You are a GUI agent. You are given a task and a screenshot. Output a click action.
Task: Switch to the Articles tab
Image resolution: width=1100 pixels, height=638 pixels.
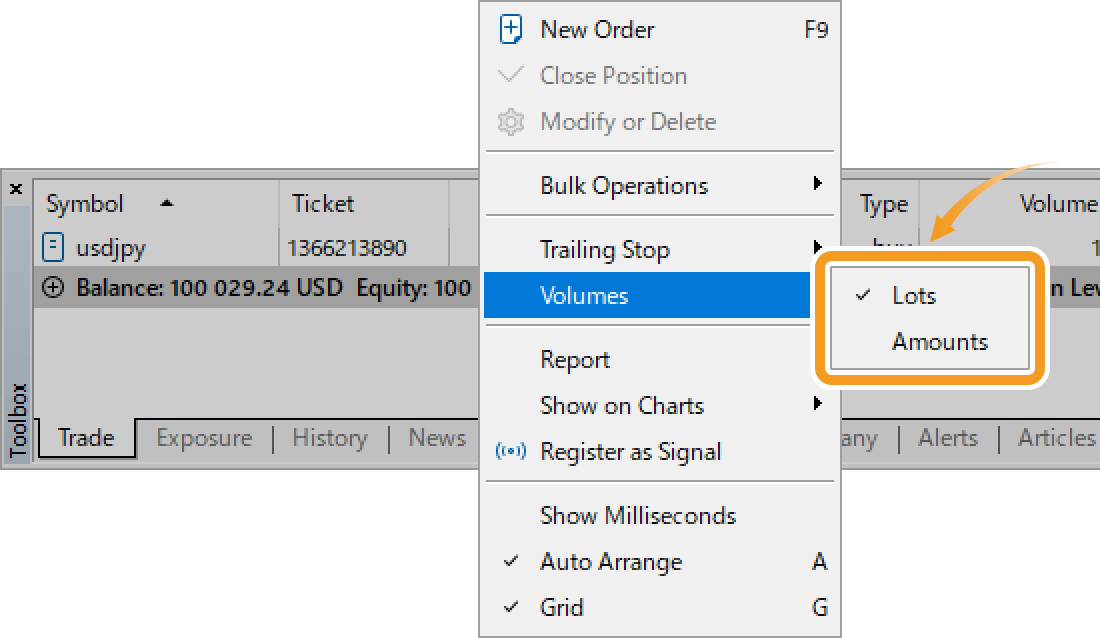(1057, 438)
